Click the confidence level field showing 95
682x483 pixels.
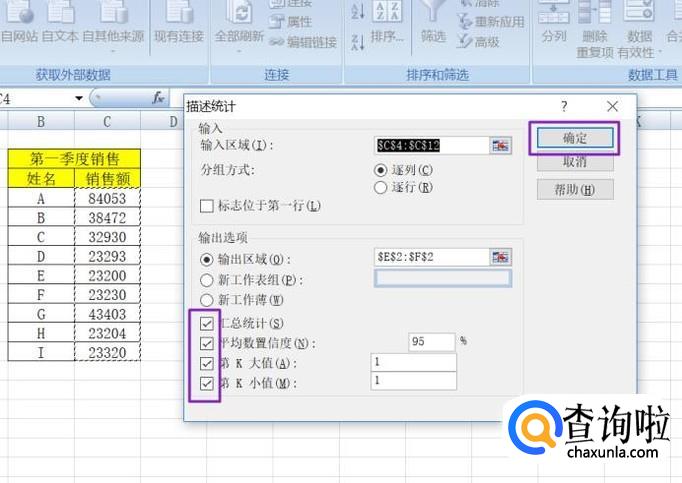431,342
